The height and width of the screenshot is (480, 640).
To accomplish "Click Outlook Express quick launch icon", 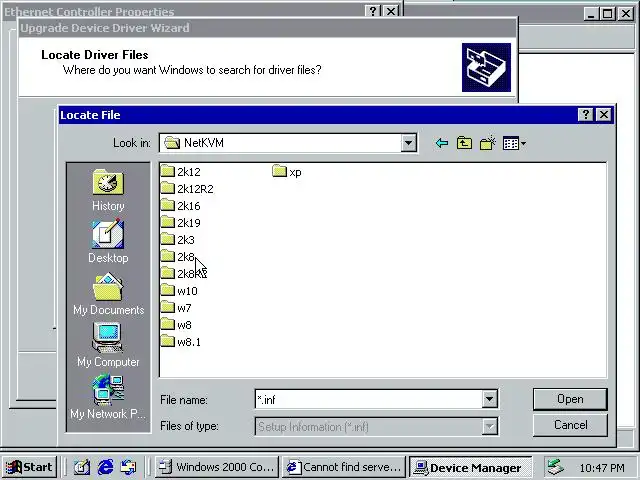I will [129, 467].
